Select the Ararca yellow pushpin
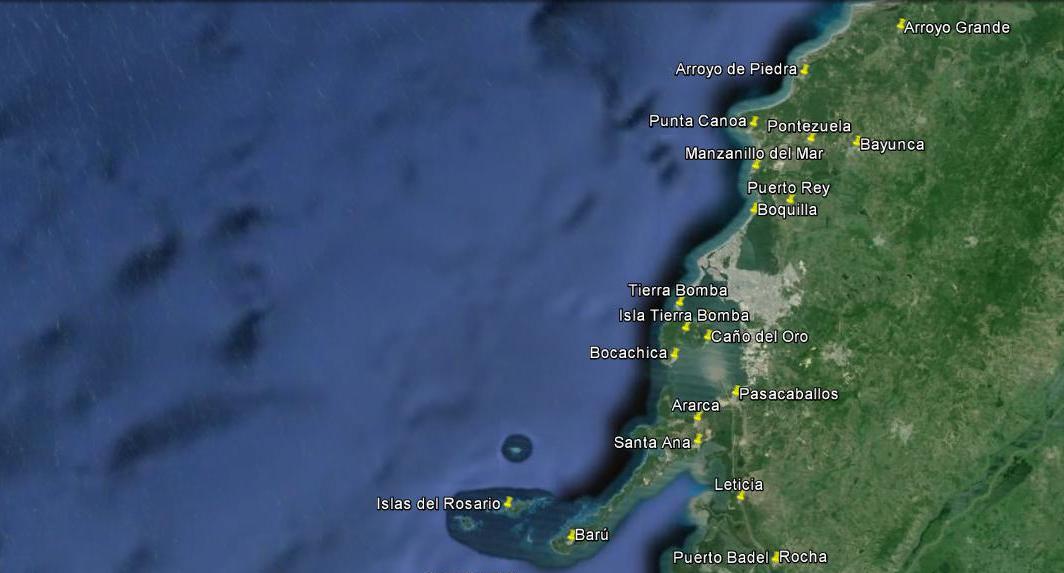1064x573 pixels. (698, 417)
